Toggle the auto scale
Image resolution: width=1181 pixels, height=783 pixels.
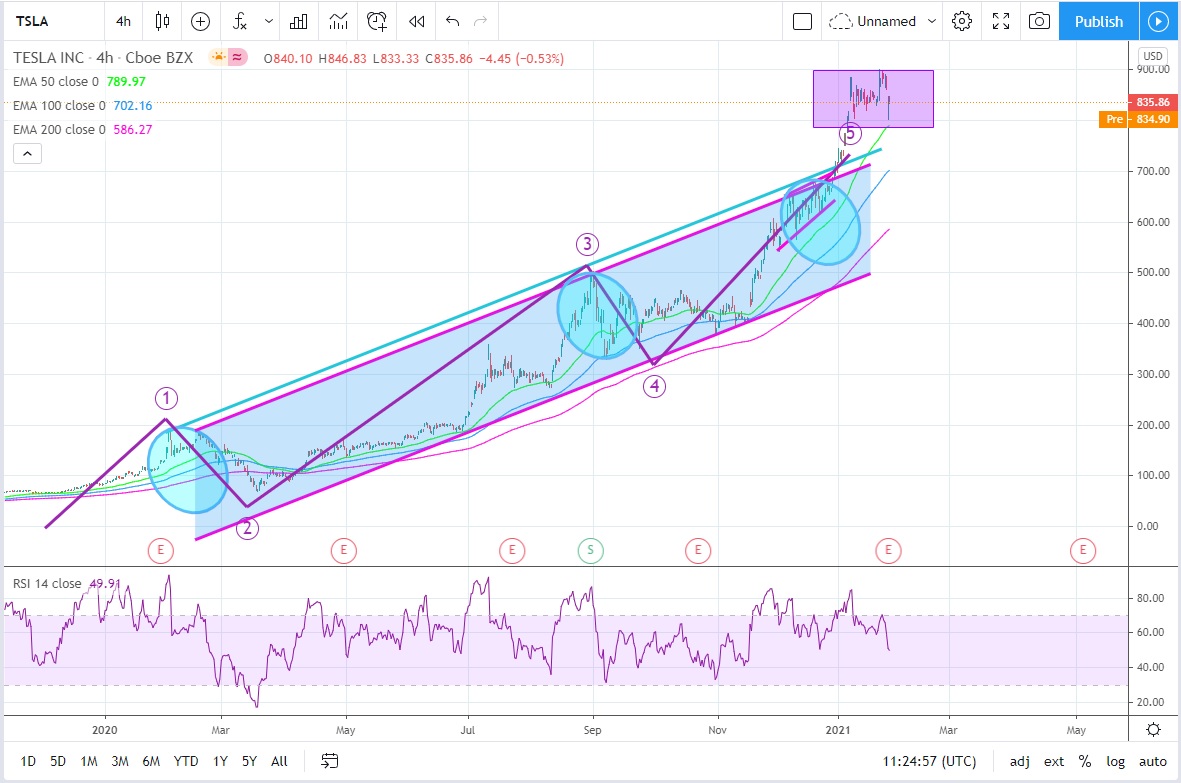point(1152,761)
